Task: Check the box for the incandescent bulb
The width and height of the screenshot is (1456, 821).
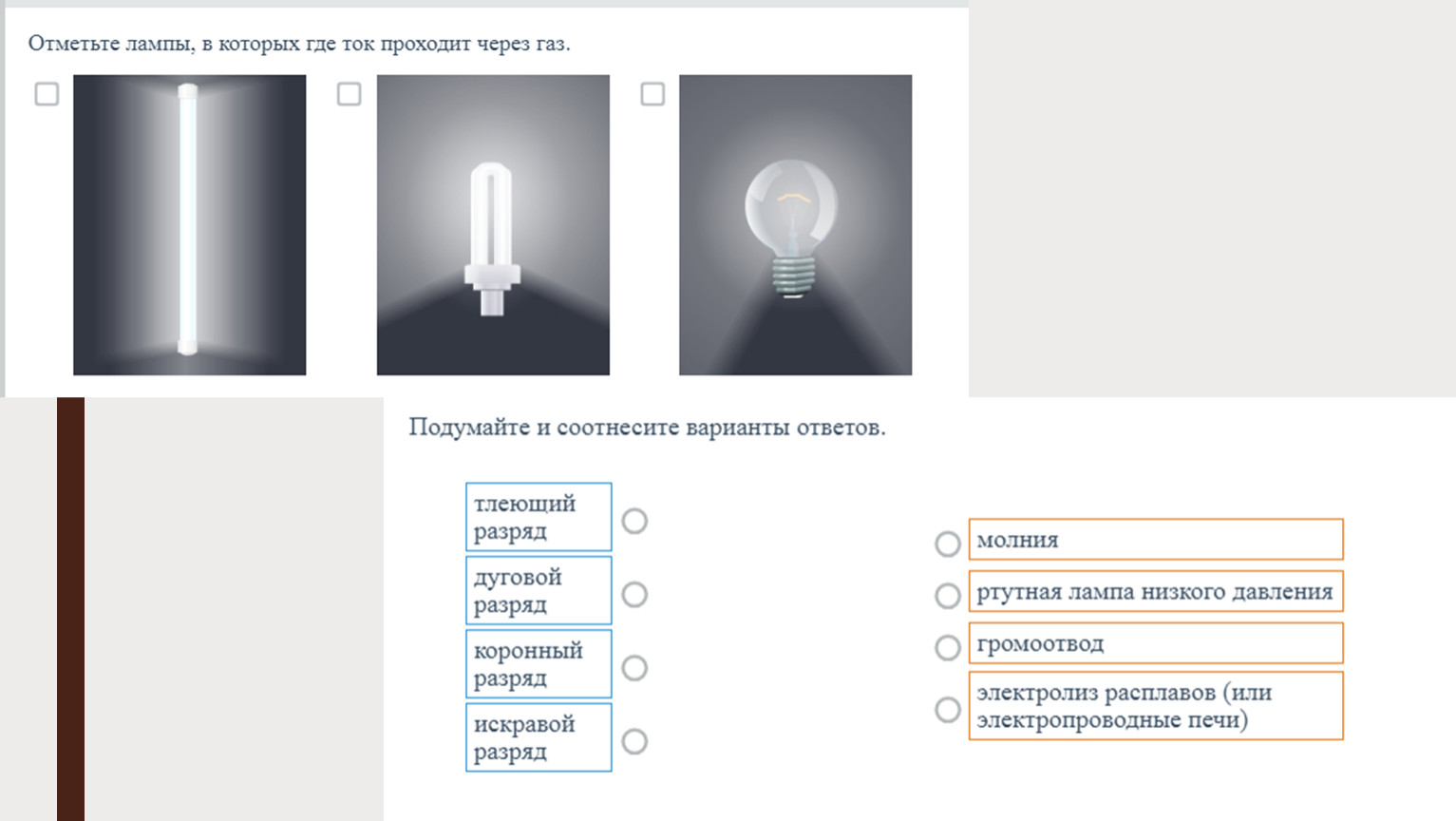Action: click(652, 94)
